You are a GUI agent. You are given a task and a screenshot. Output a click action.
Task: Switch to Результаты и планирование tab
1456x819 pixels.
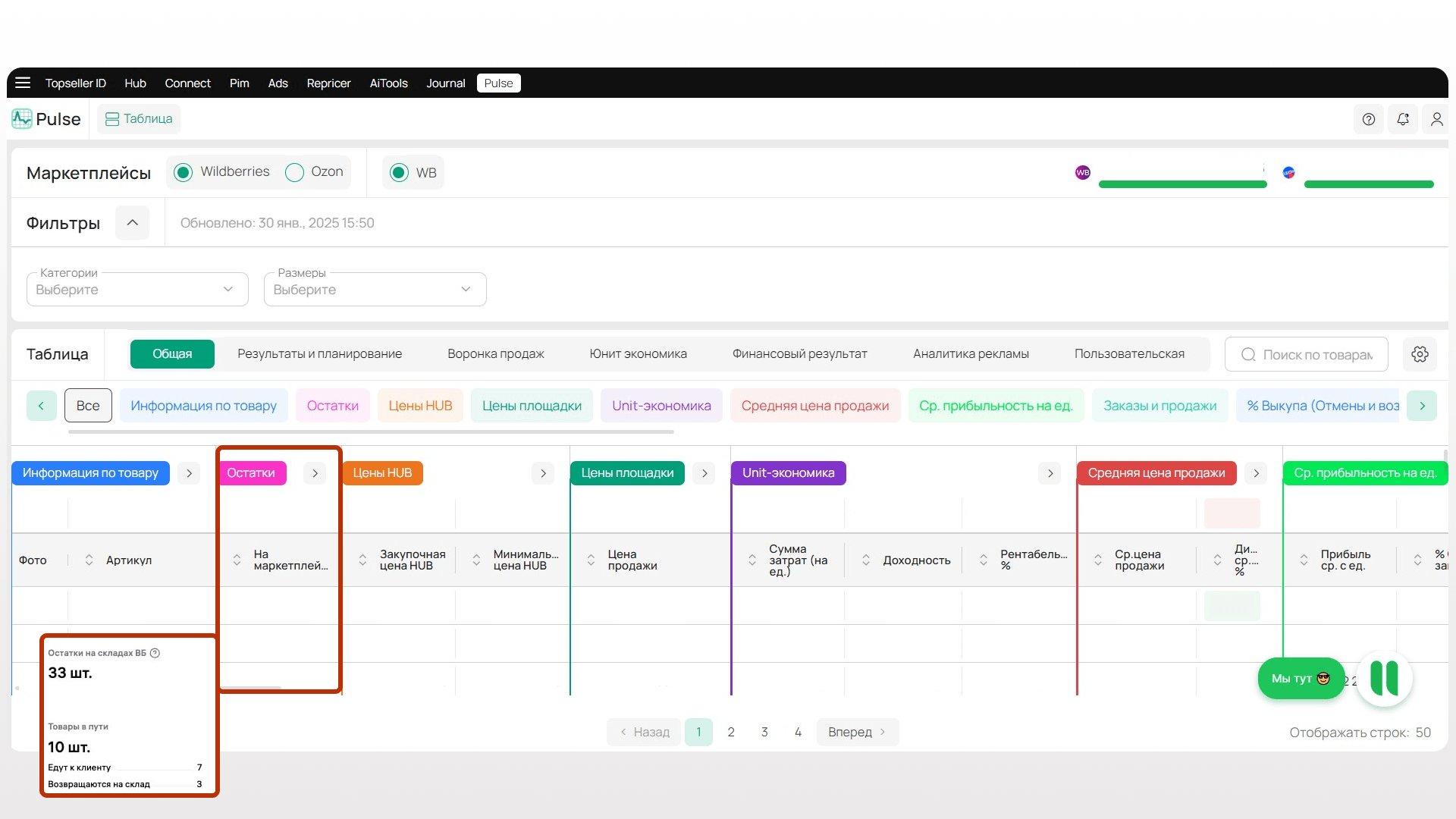pos(319,354)
